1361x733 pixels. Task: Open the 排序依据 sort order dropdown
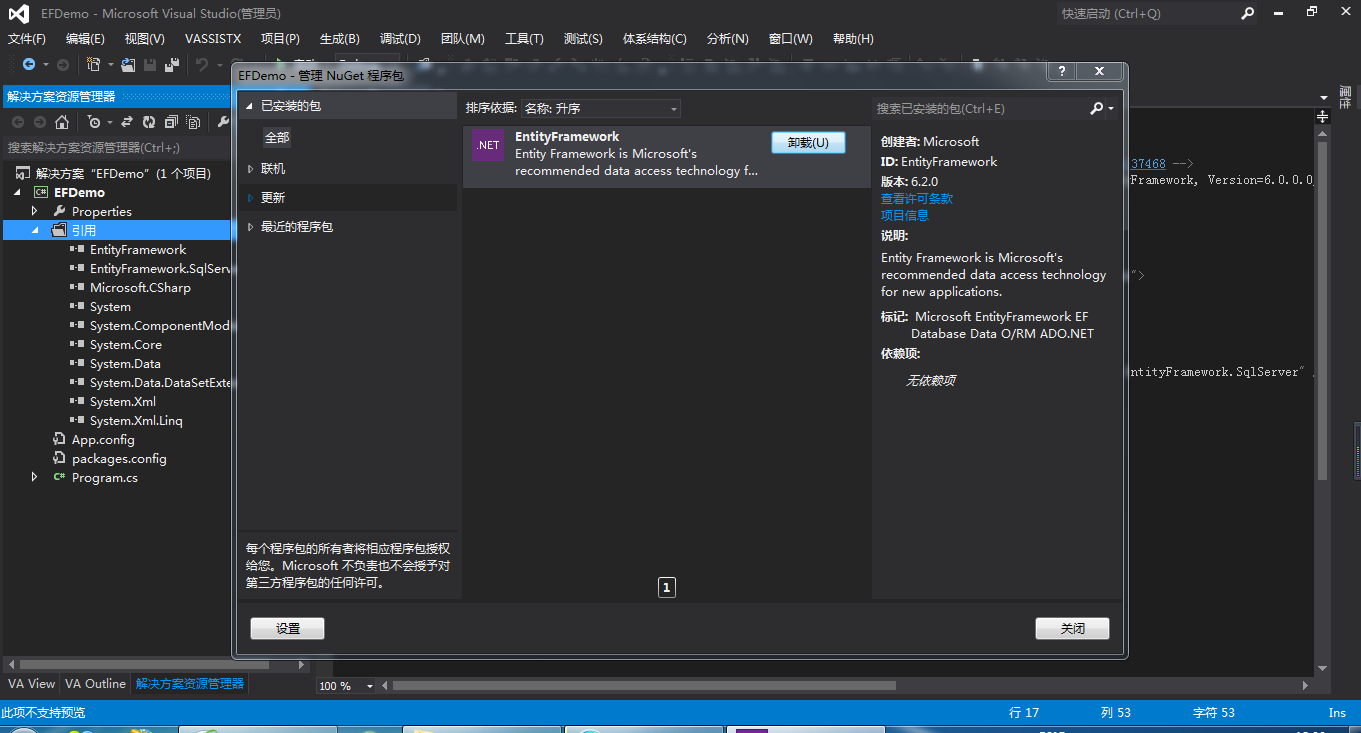601,108
